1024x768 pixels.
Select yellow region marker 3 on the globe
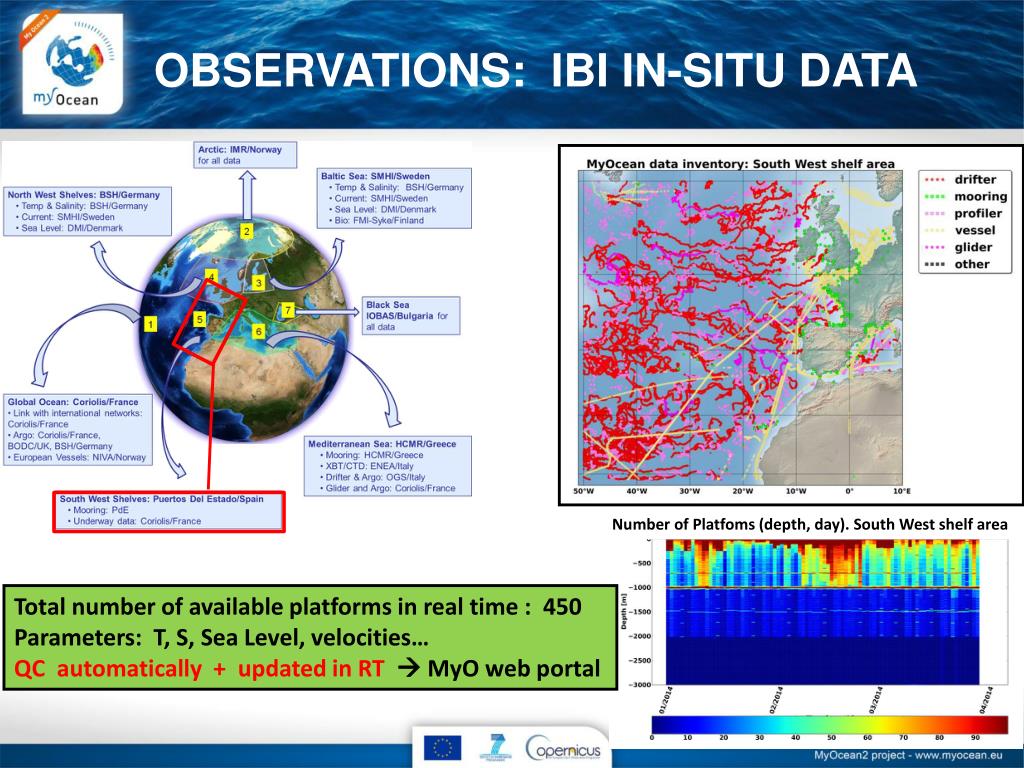coord(259,283)
